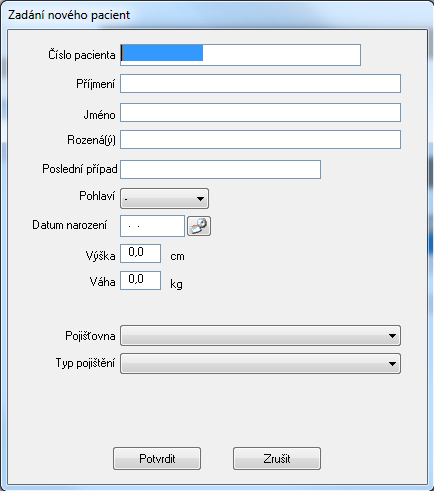The height and width of the screenshot is (491, 434).
Task: Click the Pojišťovna label text
Action: click(90, 335)
